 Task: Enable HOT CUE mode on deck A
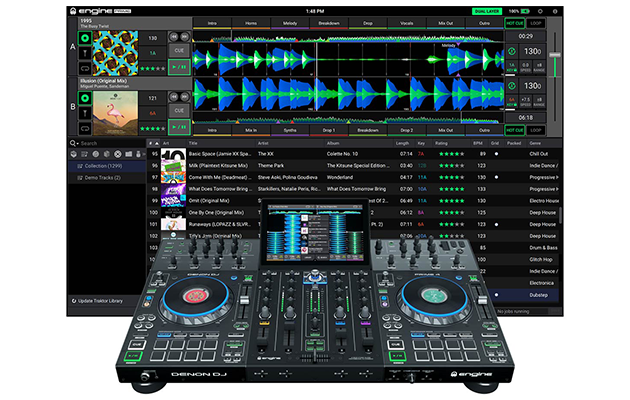click(x=517, y=22)
